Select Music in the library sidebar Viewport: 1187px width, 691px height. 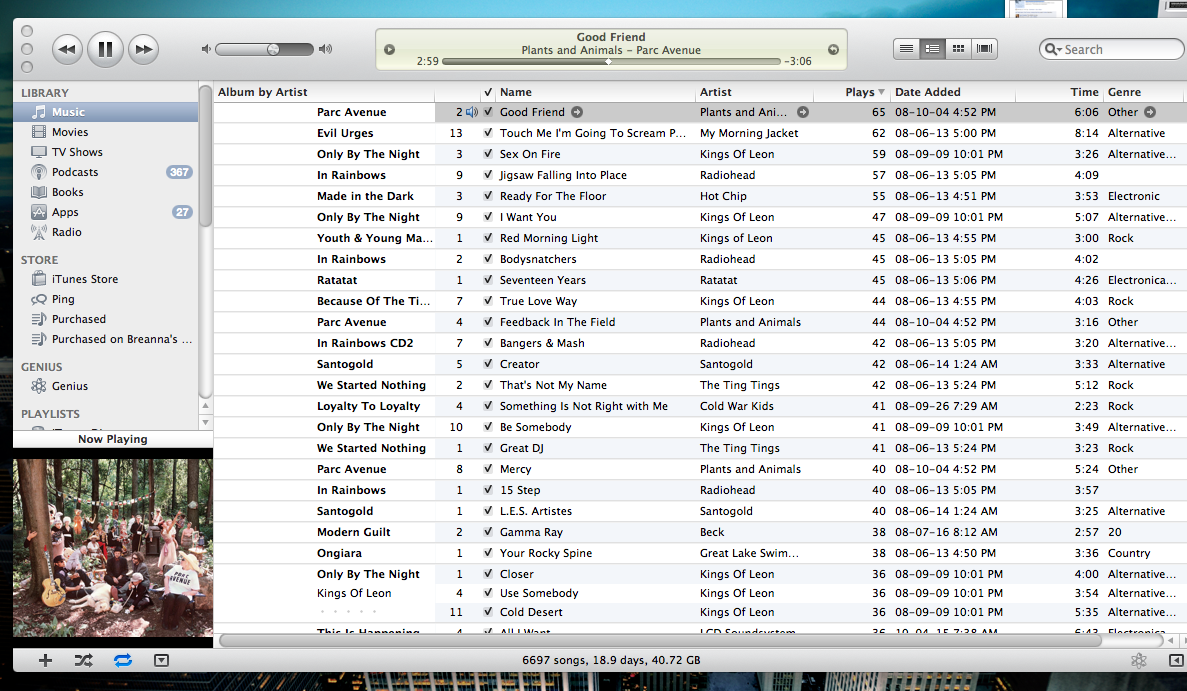click(x=105, y=112)
